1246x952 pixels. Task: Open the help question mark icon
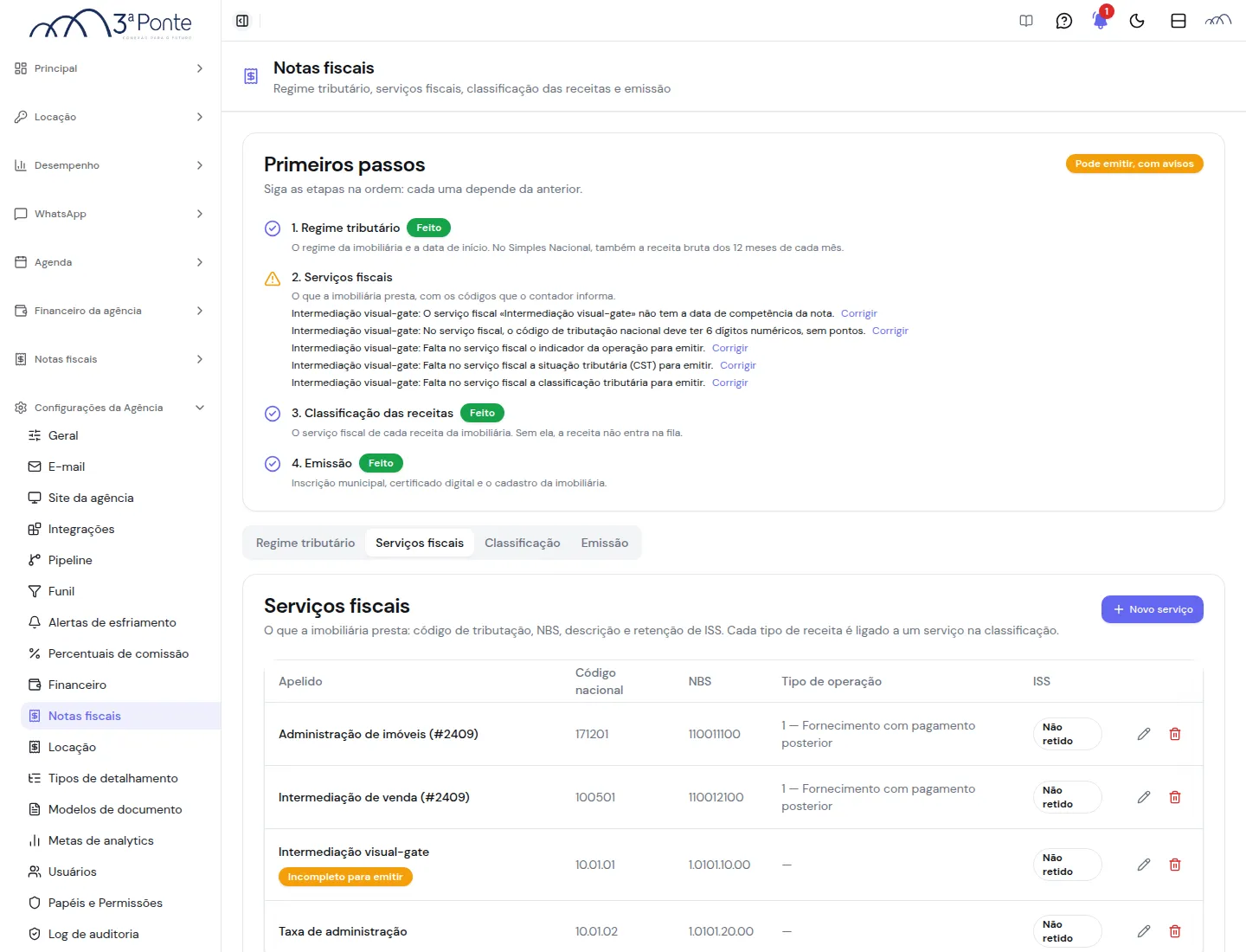1064,21
